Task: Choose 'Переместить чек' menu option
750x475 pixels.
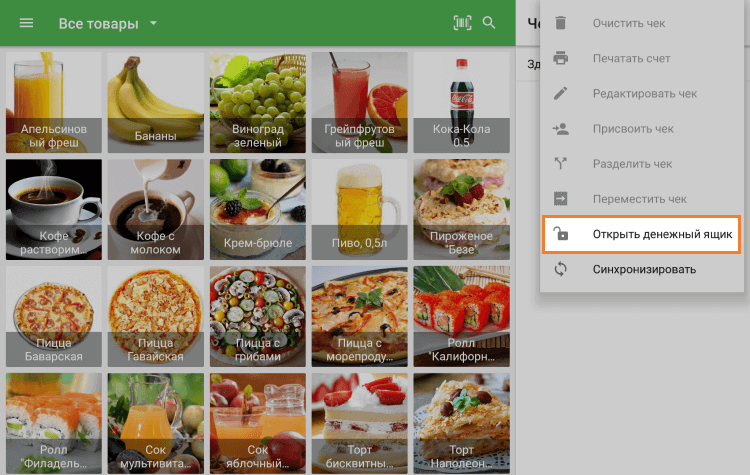Action: pyautogui.click(x=639, y=199)
